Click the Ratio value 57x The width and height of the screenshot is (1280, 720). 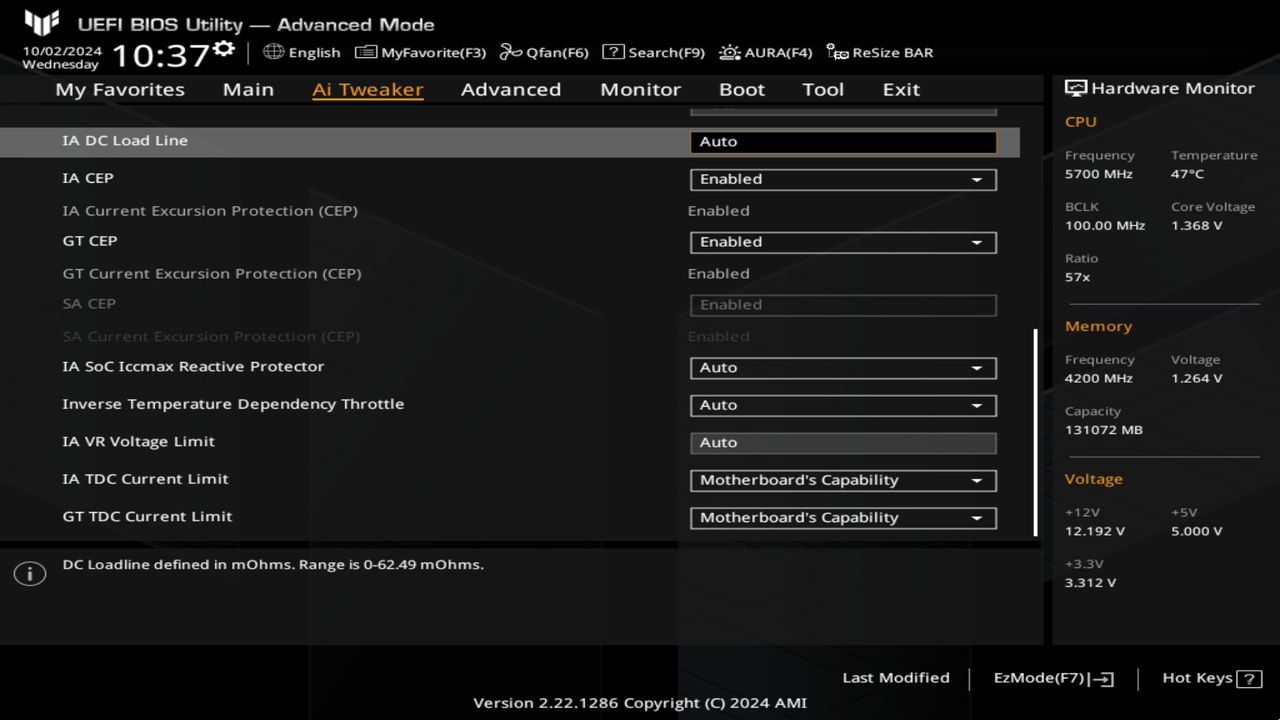tap(1078, 277)
